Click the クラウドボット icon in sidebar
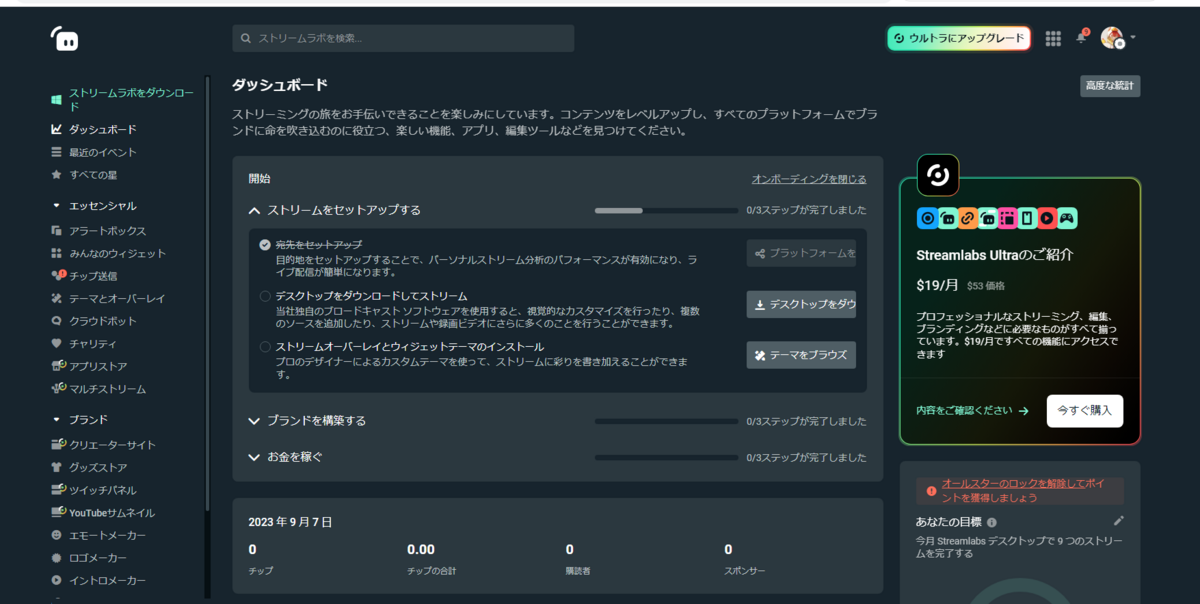This screenshot has height=604, width=1200. click(57, 321)
